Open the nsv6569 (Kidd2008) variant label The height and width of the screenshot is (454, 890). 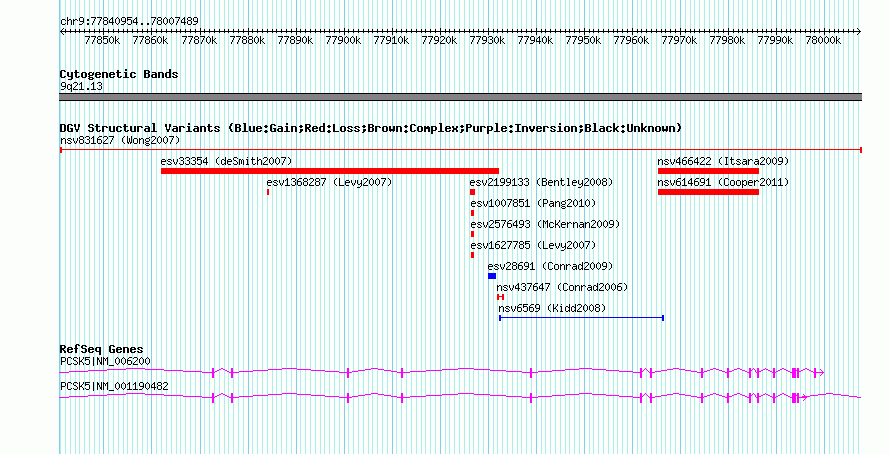pos(552,308)
